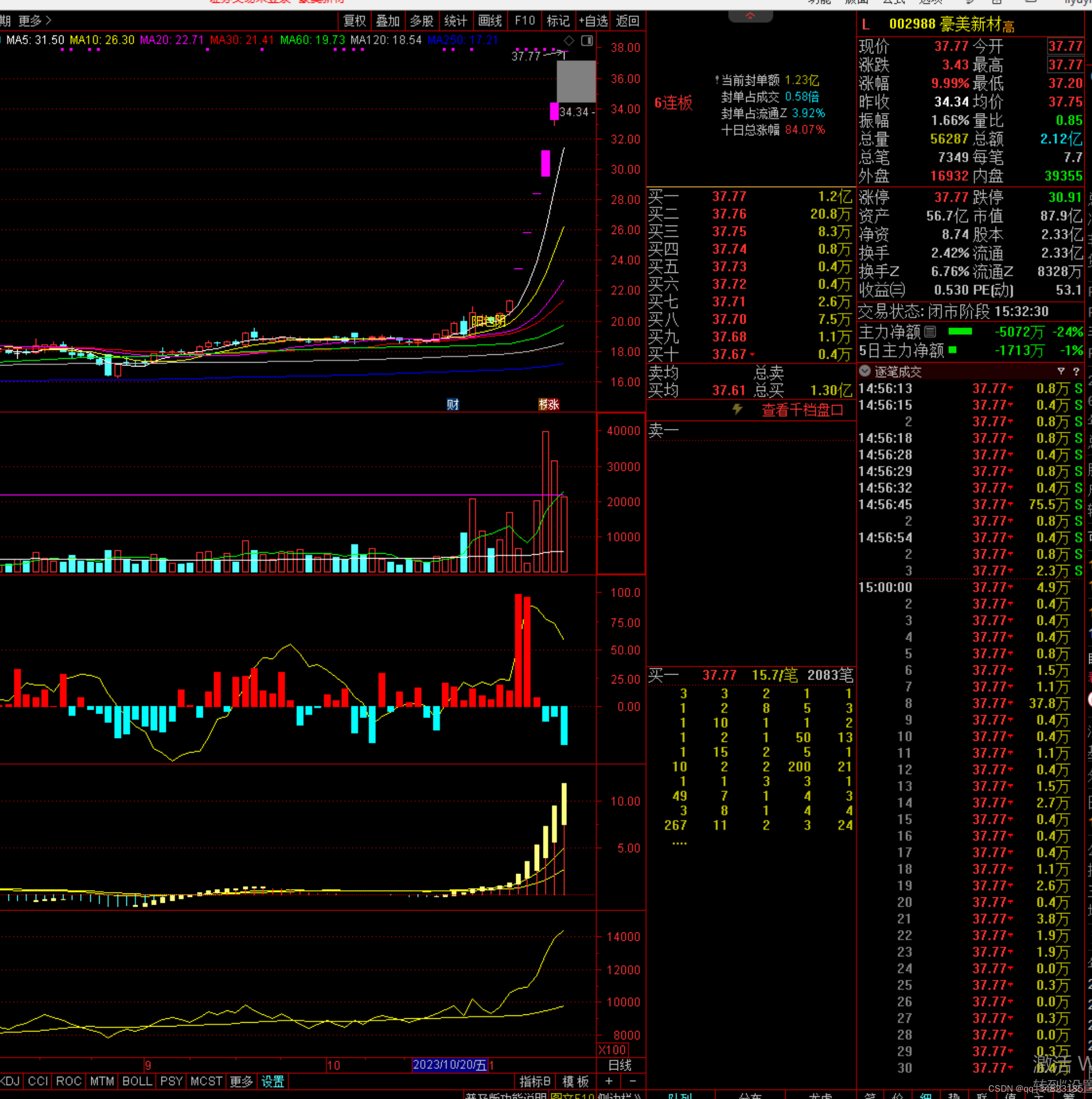The height and width of the screenshot is (1099, 1092).
Task: Open 查看千档盘口 link
Action: [802, 409]
